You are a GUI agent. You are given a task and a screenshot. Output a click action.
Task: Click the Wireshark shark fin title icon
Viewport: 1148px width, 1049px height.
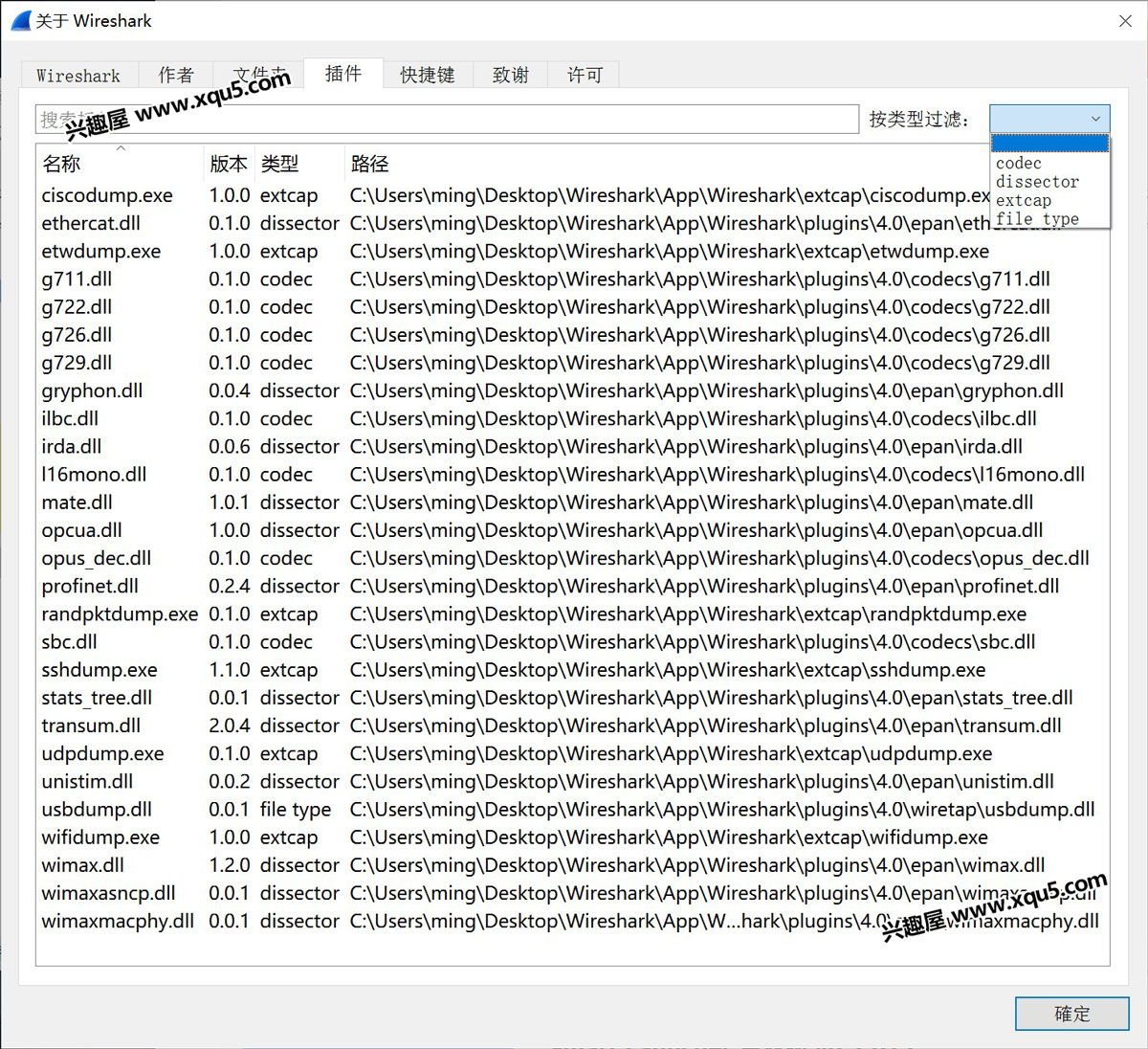click(x=21, y=21)
